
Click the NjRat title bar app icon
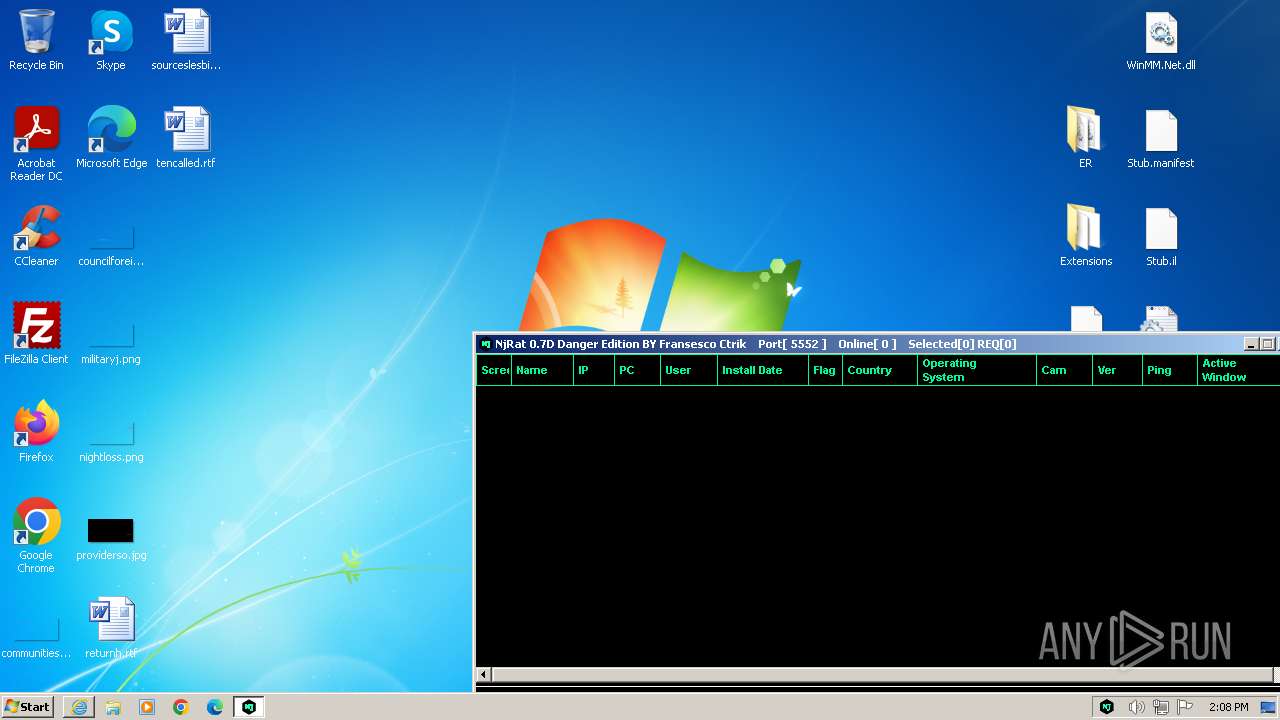click(x=486, y=344)
